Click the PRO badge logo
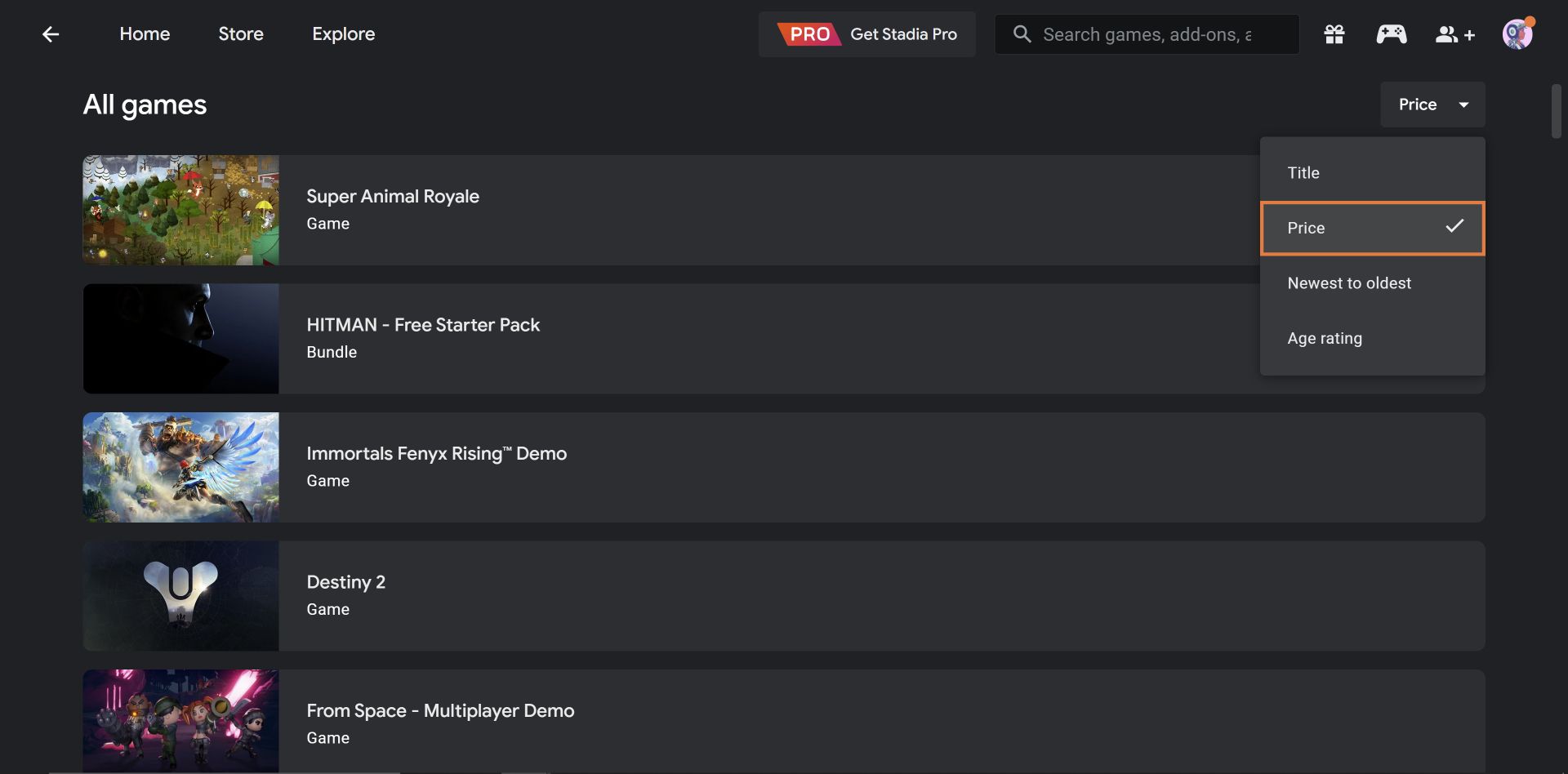Viewport: 1568px width, 774px height. 808,34
